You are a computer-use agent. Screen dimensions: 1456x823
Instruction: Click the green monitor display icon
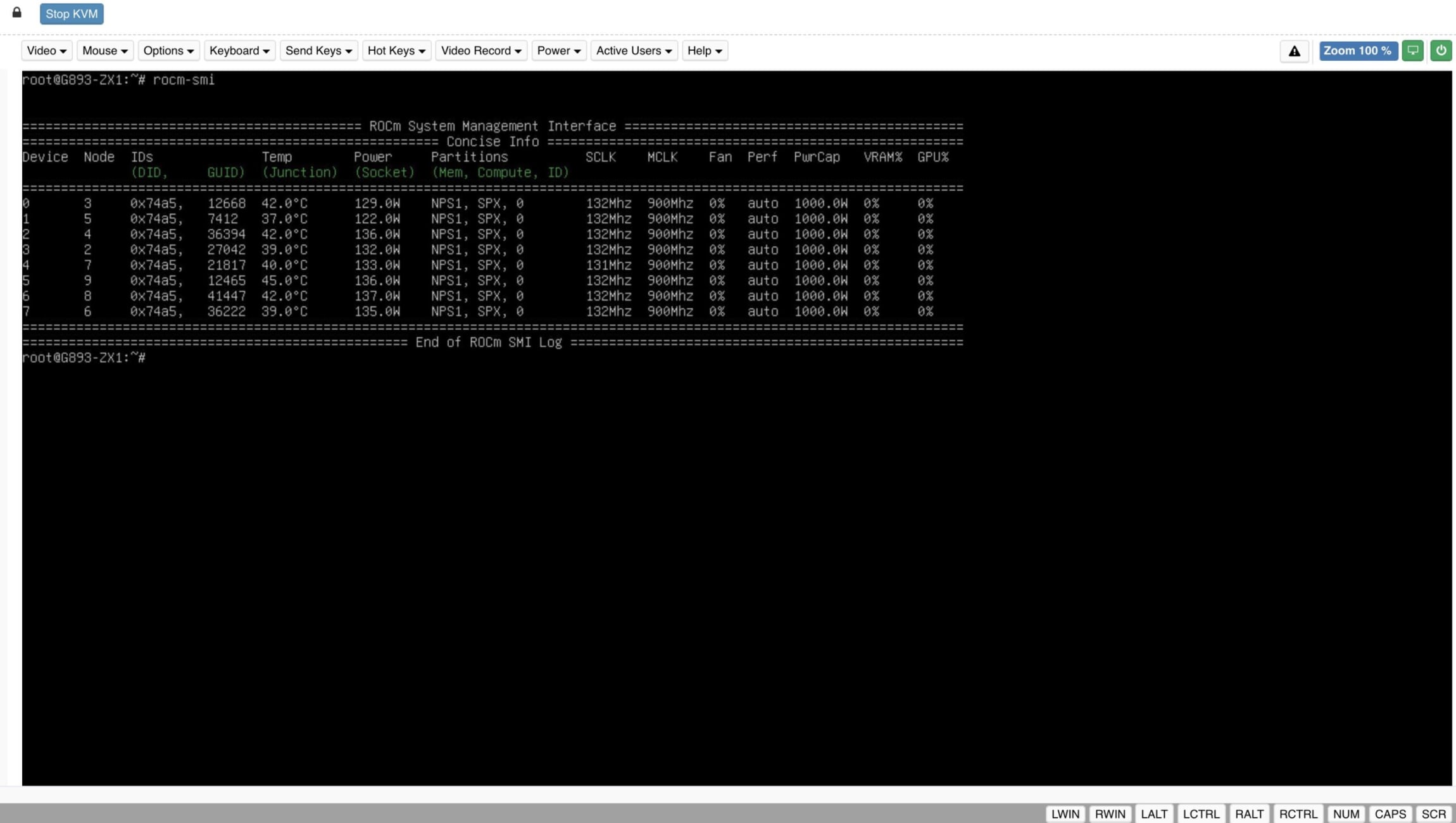pos(1412,51)
